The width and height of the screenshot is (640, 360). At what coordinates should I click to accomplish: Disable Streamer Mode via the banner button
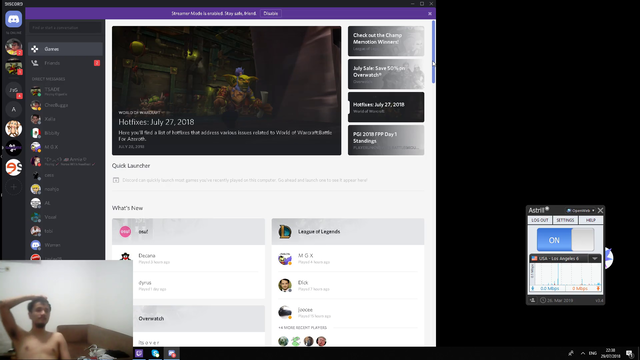coord(270,13)
